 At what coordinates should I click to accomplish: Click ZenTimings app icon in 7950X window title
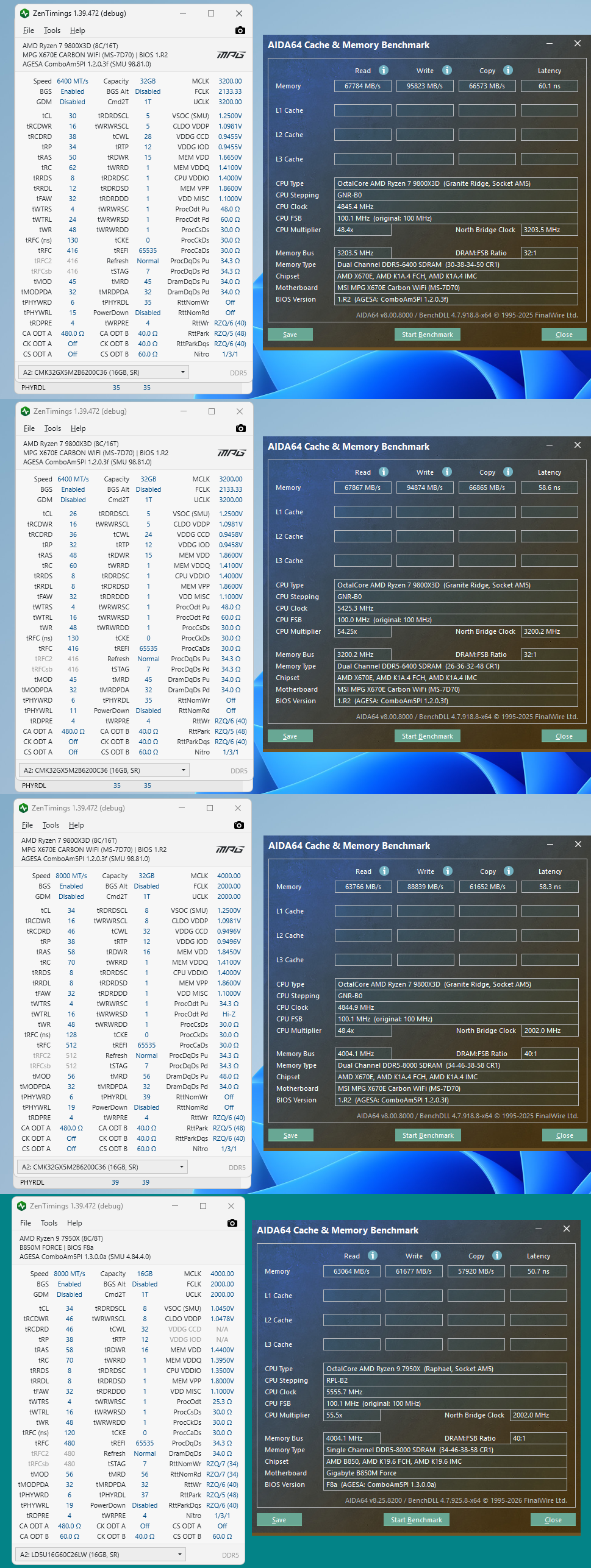click(x=21, y=1206)
